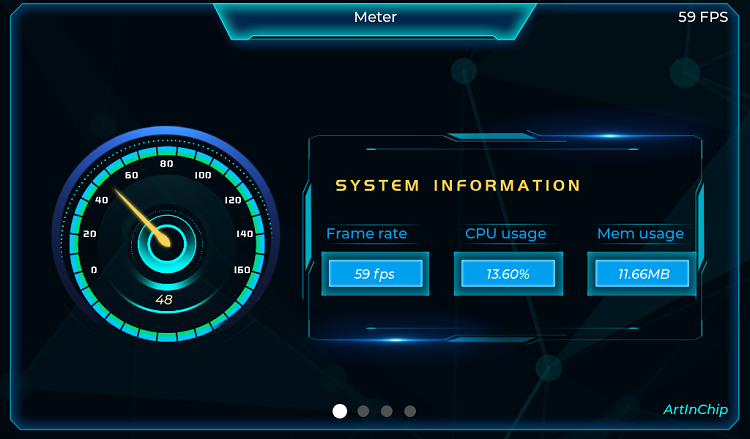Click the CPU usage label

[x=506, y=234]
